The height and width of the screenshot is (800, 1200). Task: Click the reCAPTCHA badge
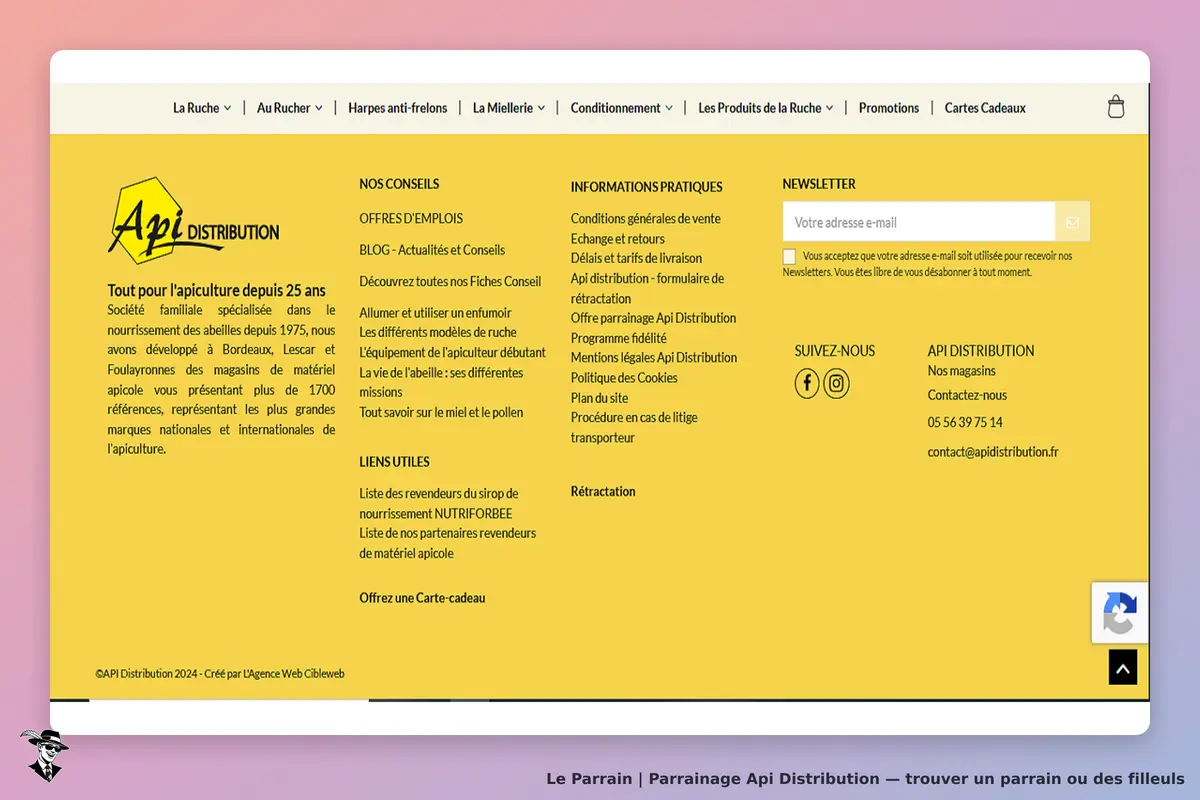point(1120,612)
